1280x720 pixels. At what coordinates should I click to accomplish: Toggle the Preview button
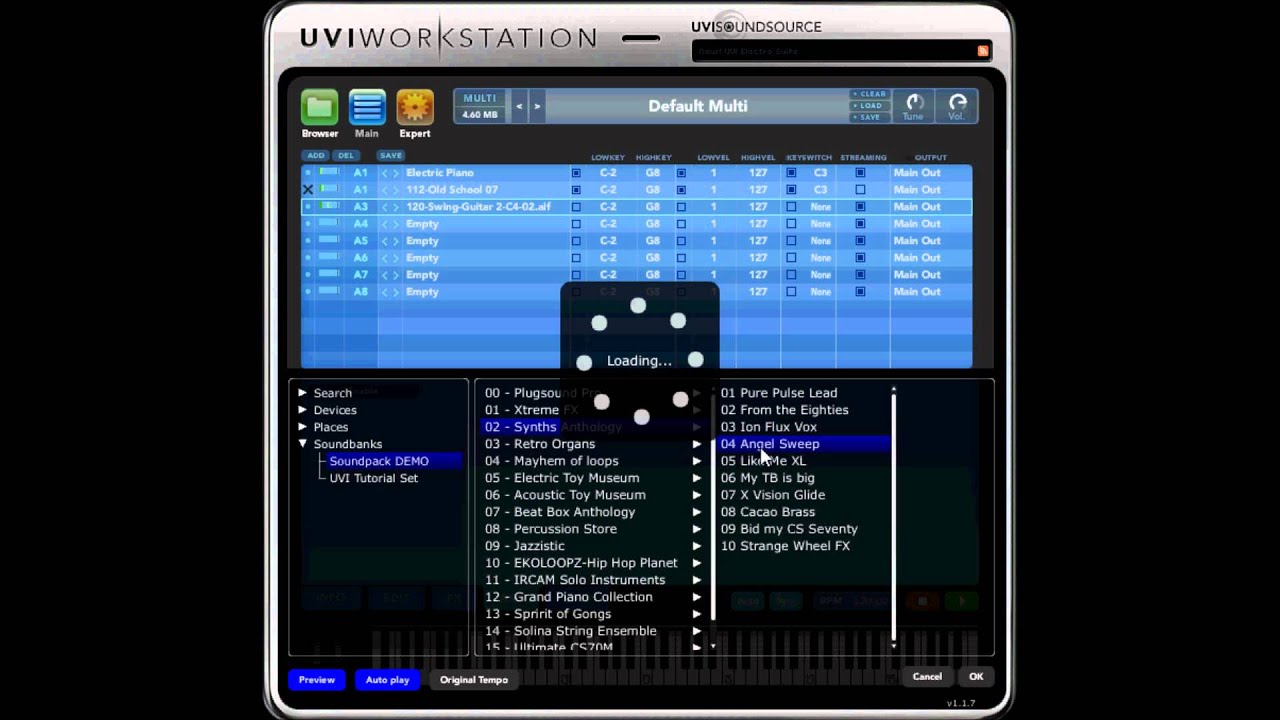[317, 680]
